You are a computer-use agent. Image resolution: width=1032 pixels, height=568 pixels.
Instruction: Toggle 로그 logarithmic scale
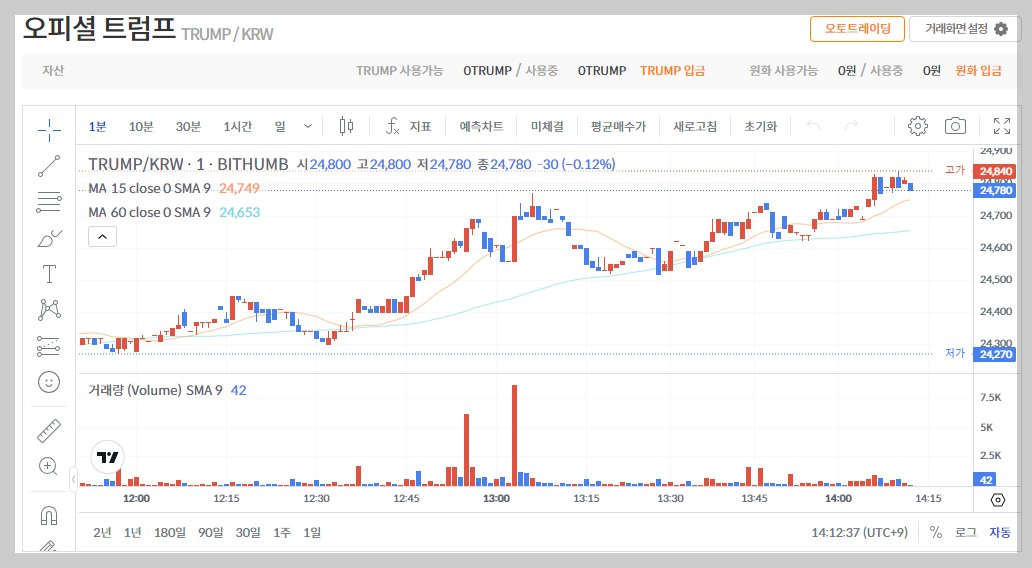966,532
